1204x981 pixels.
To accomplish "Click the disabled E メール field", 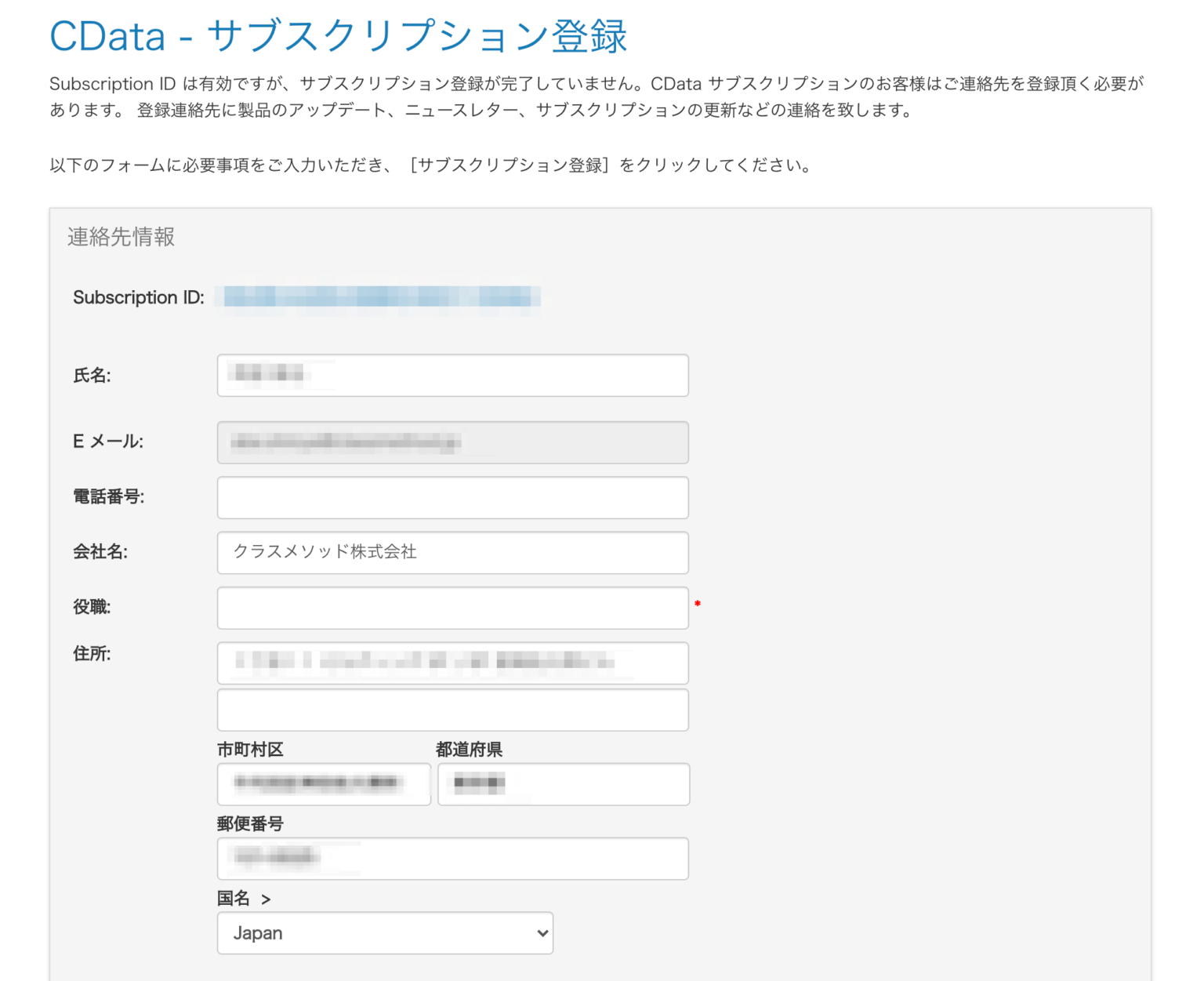I will [x=452, y=441].
